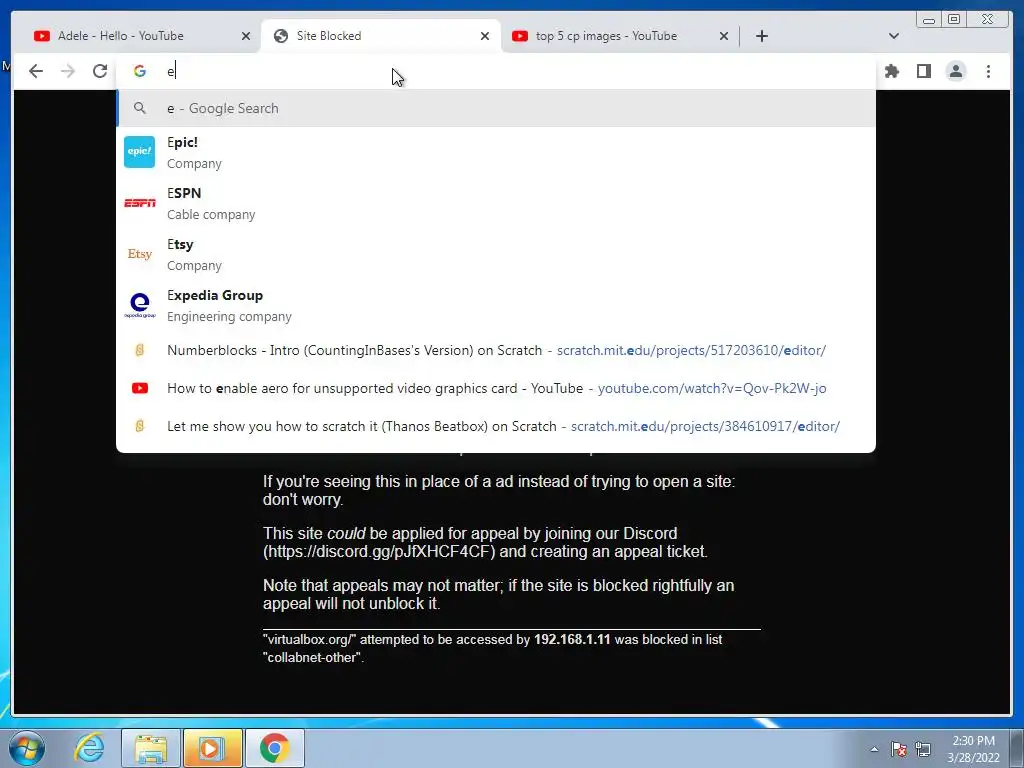Click the Etsy logo thumbnail
1024x768 pixels.
140,254
